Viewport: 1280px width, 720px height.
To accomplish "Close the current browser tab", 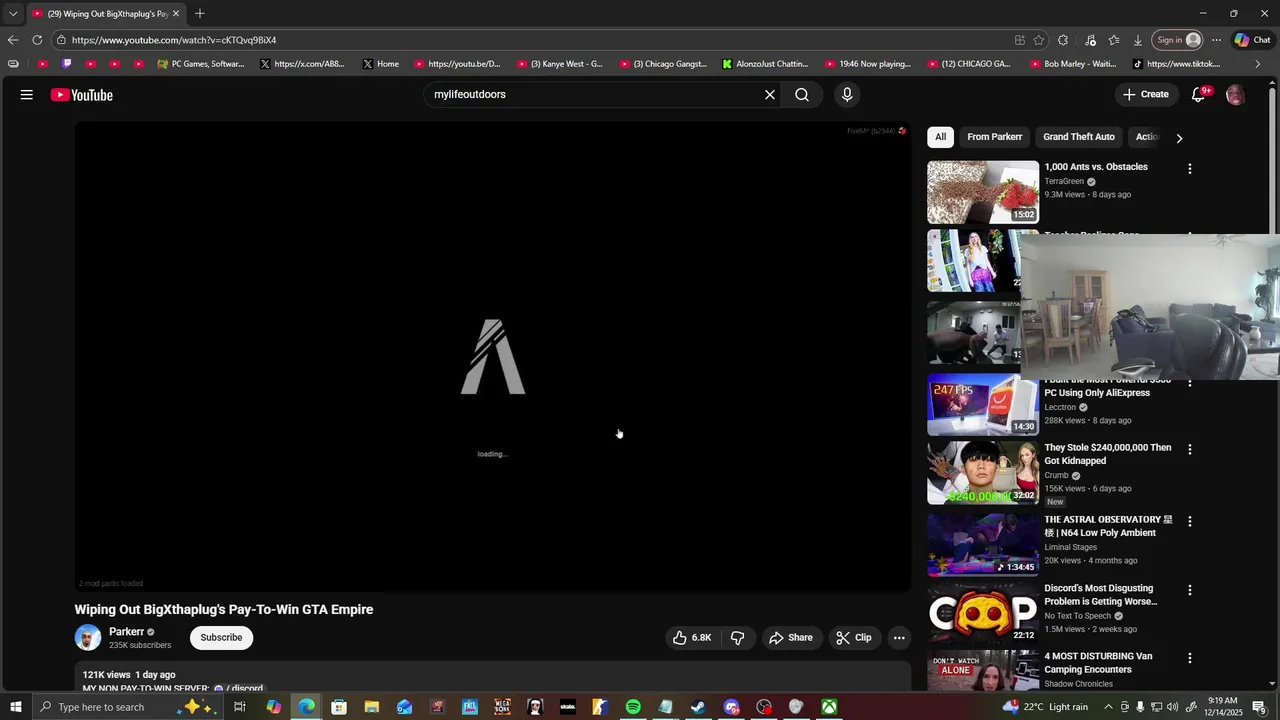I will tap(176, 13).
